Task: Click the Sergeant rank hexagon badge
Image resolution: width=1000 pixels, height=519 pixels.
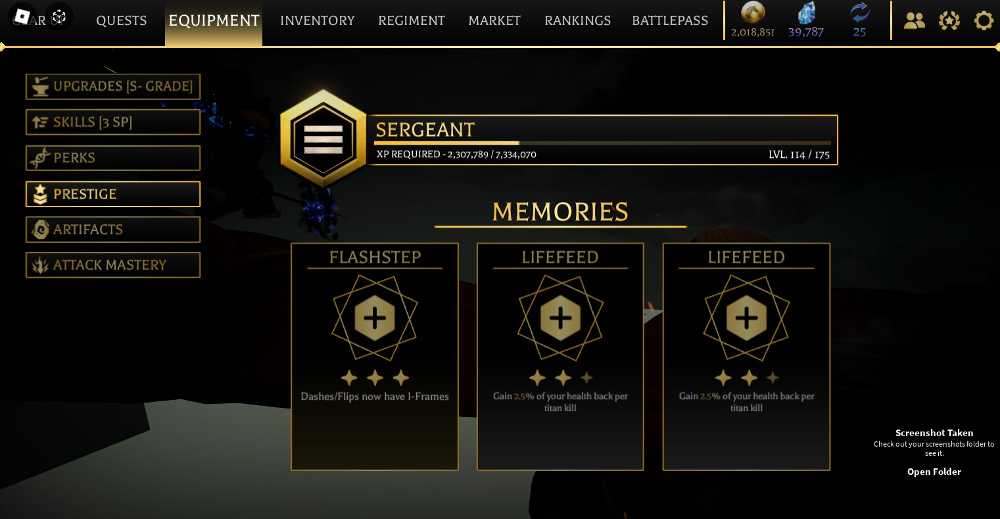Action: (x=323, y=139)
